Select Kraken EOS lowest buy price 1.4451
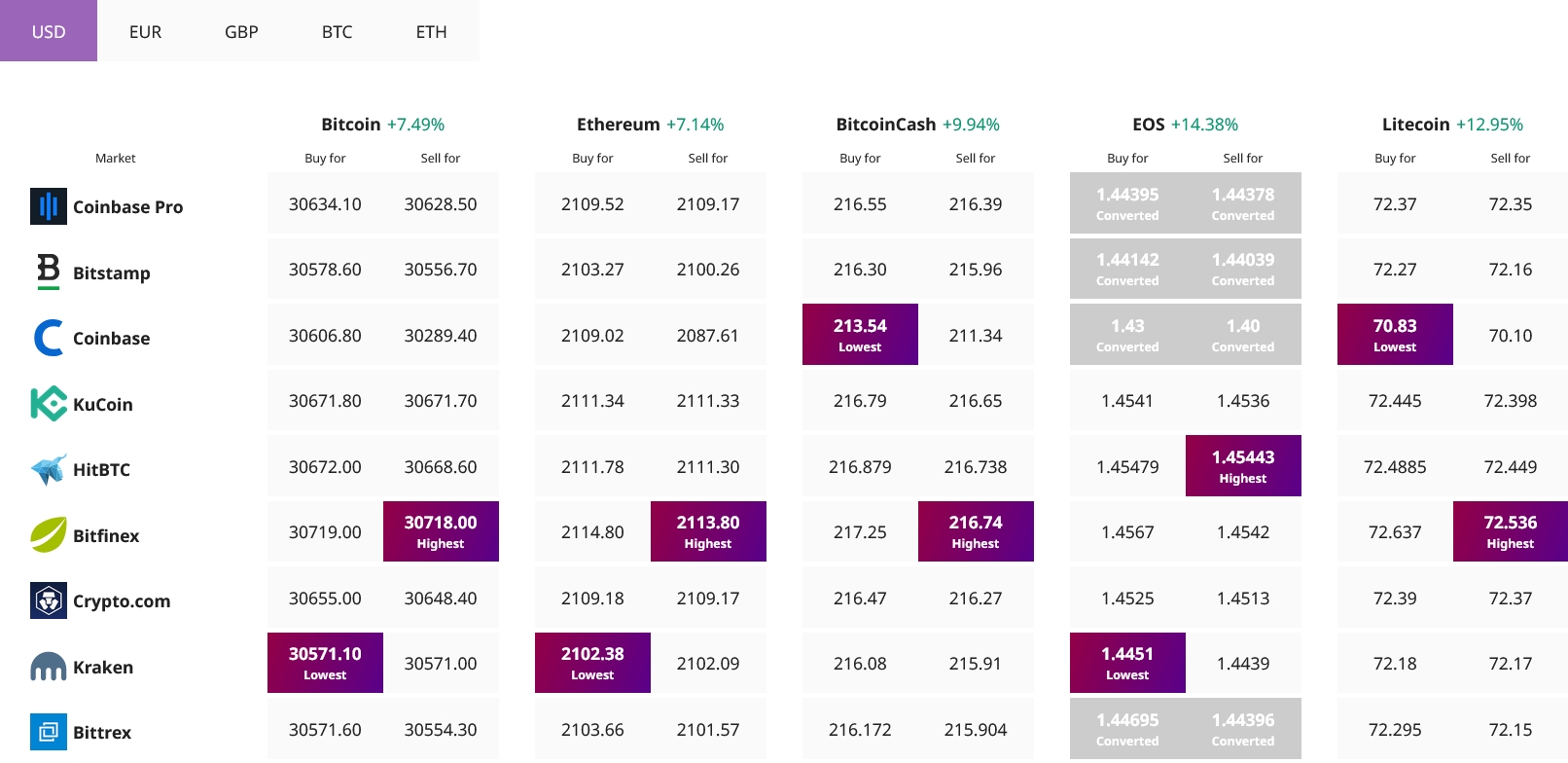 [x=1127, y=663]
